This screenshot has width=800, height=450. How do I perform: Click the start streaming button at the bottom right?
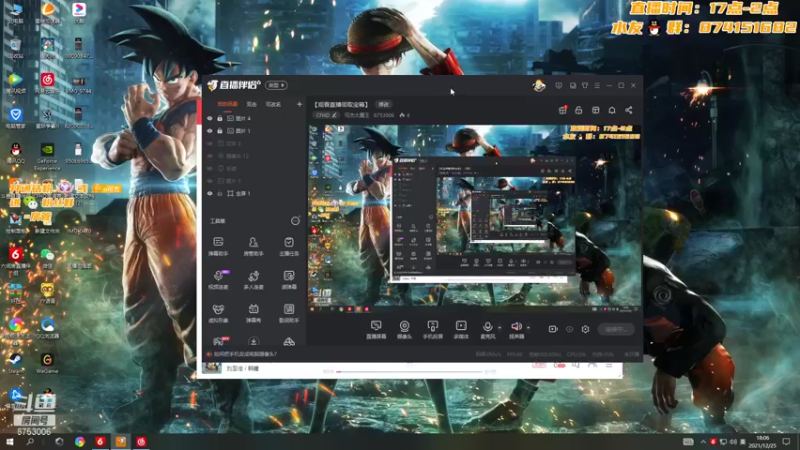click(616, 329)
